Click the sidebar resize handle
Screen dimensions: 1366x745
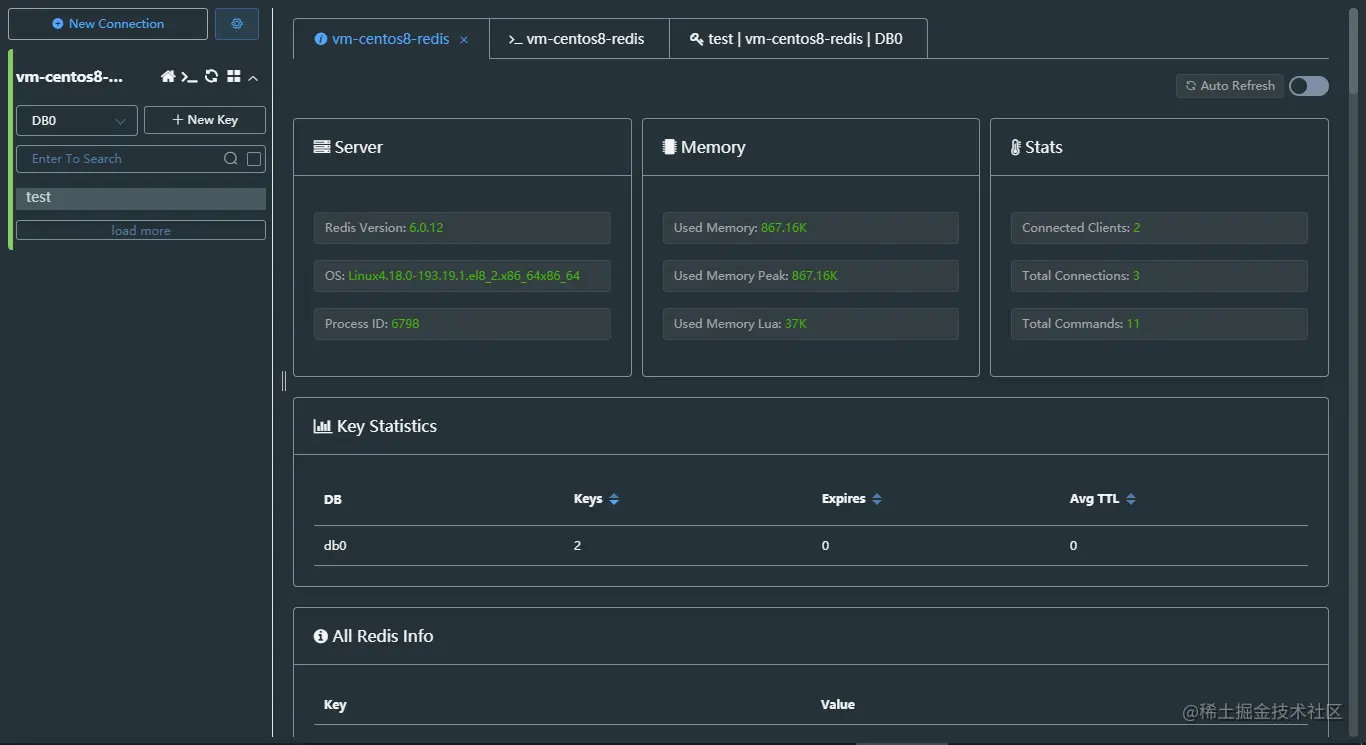click(x=284, y=380)
